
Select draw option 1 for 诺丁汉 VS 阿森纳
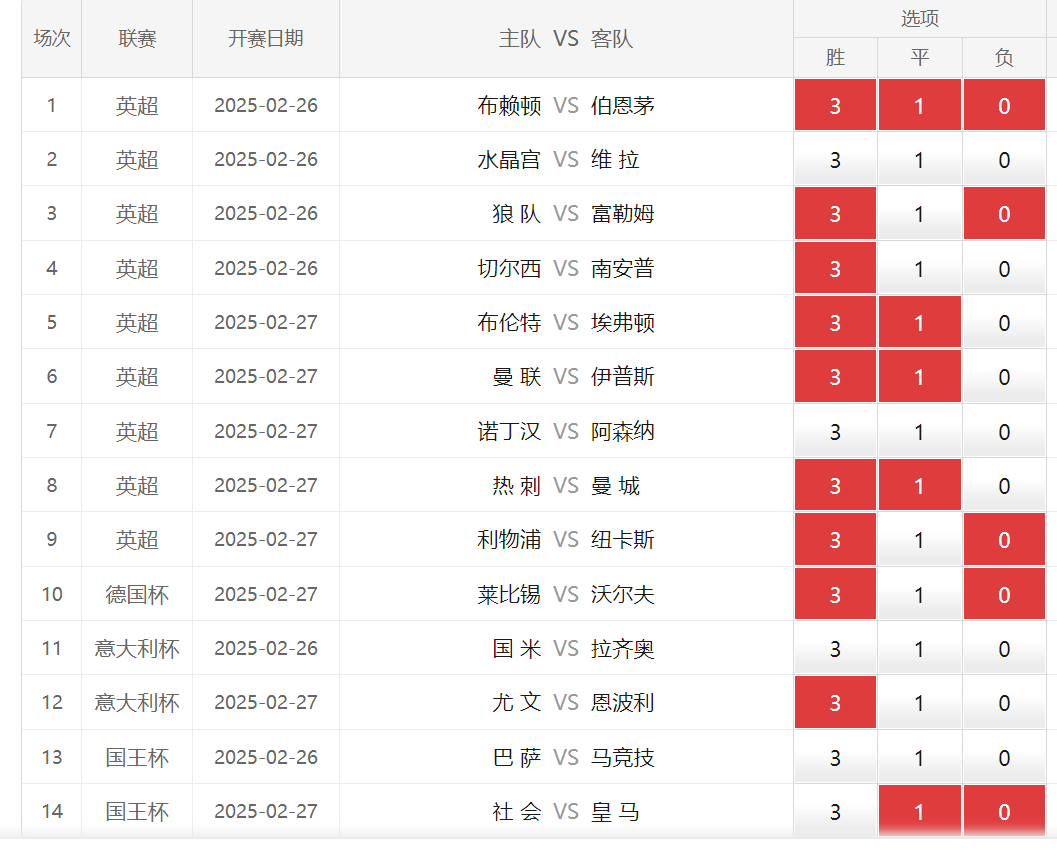pos(919,432)
